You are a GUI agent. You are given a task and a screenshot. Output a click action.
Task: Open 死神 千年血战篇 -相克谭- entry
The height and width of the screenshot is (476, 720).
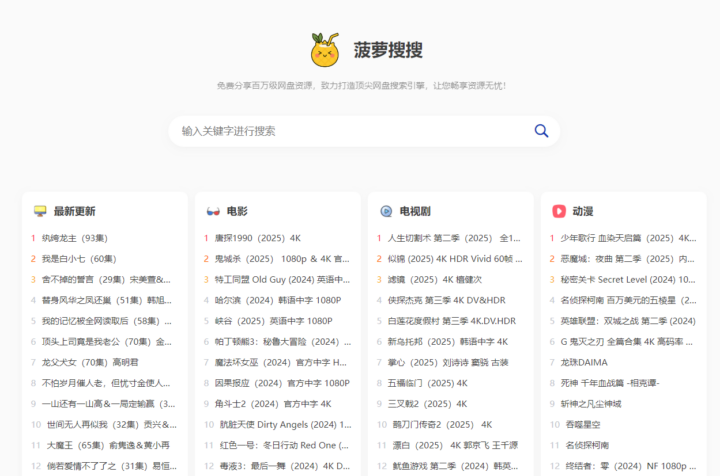coord(610,383)
